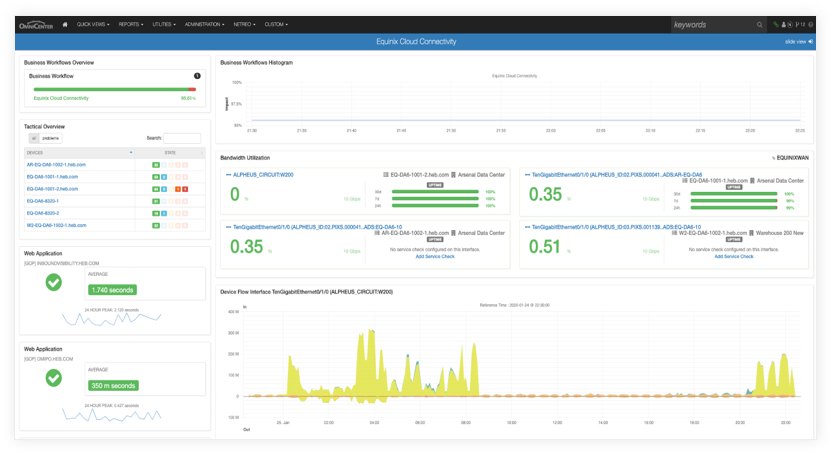Click Add Service Check under Warehouse 200 New
The image size is (833, 455).
734,256
